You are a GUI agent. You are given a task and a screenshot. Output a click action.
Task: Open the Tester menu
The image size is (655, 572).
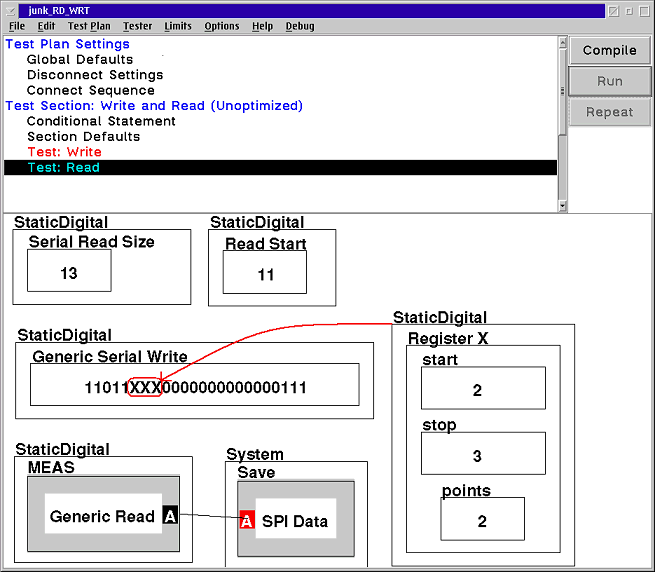pos(137,26)
